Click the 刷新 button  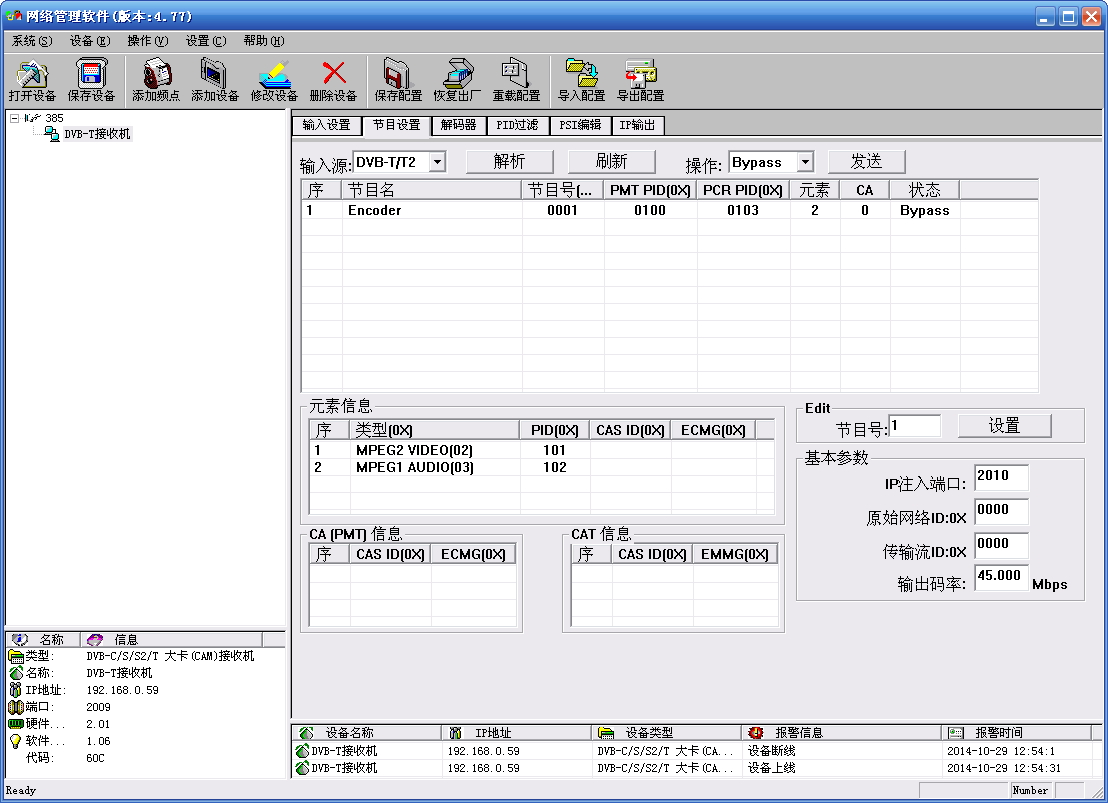[611, 162]
